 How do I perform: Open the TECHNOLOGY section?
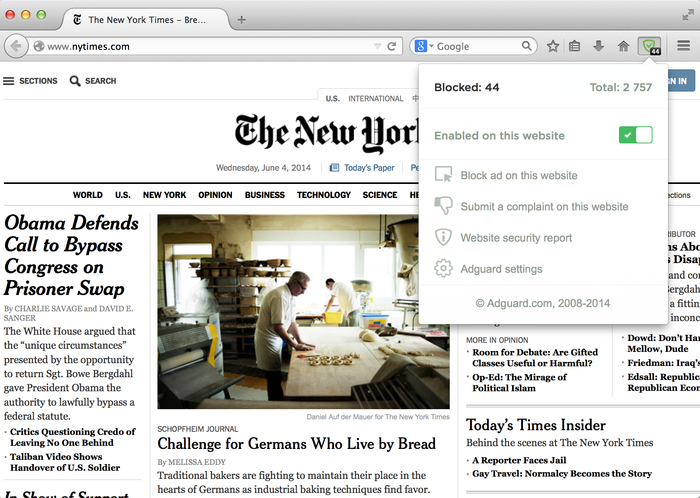pos(324,195)
